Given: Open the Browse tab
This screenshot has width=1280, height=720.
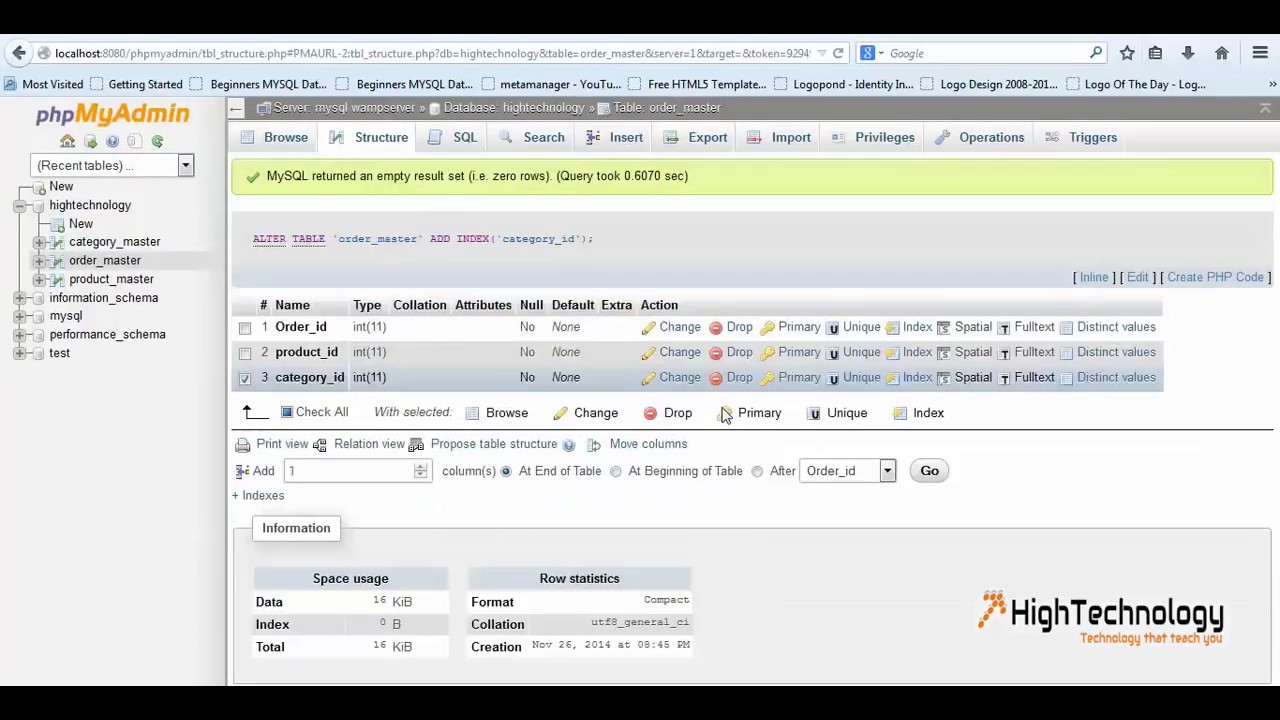Looking at the screenshot, I should pyautogui.click(x=275, y=137).
